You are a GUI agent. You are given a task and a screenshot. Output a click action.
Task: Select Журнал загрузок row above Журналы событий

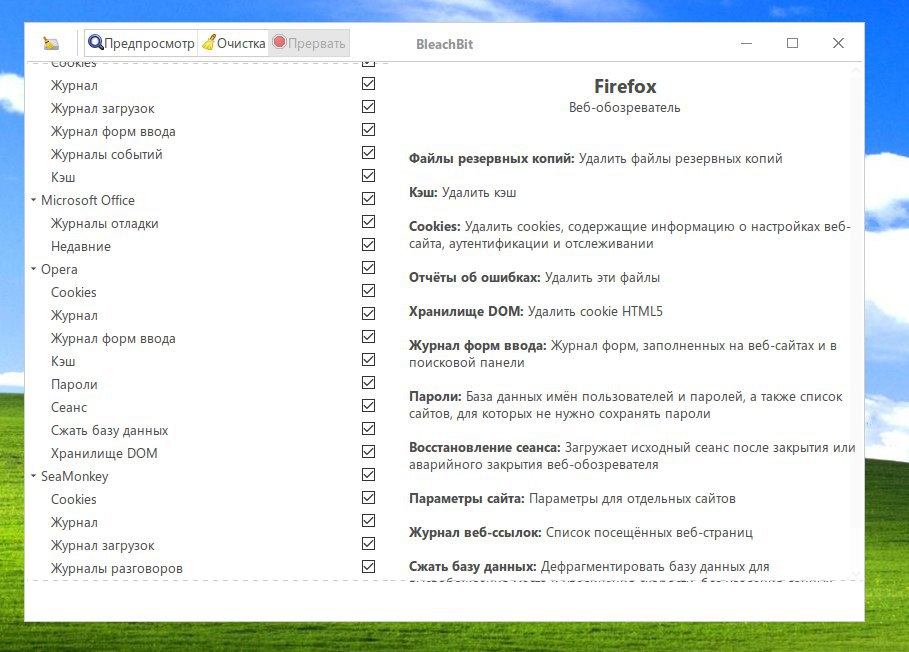pos(103,108)
